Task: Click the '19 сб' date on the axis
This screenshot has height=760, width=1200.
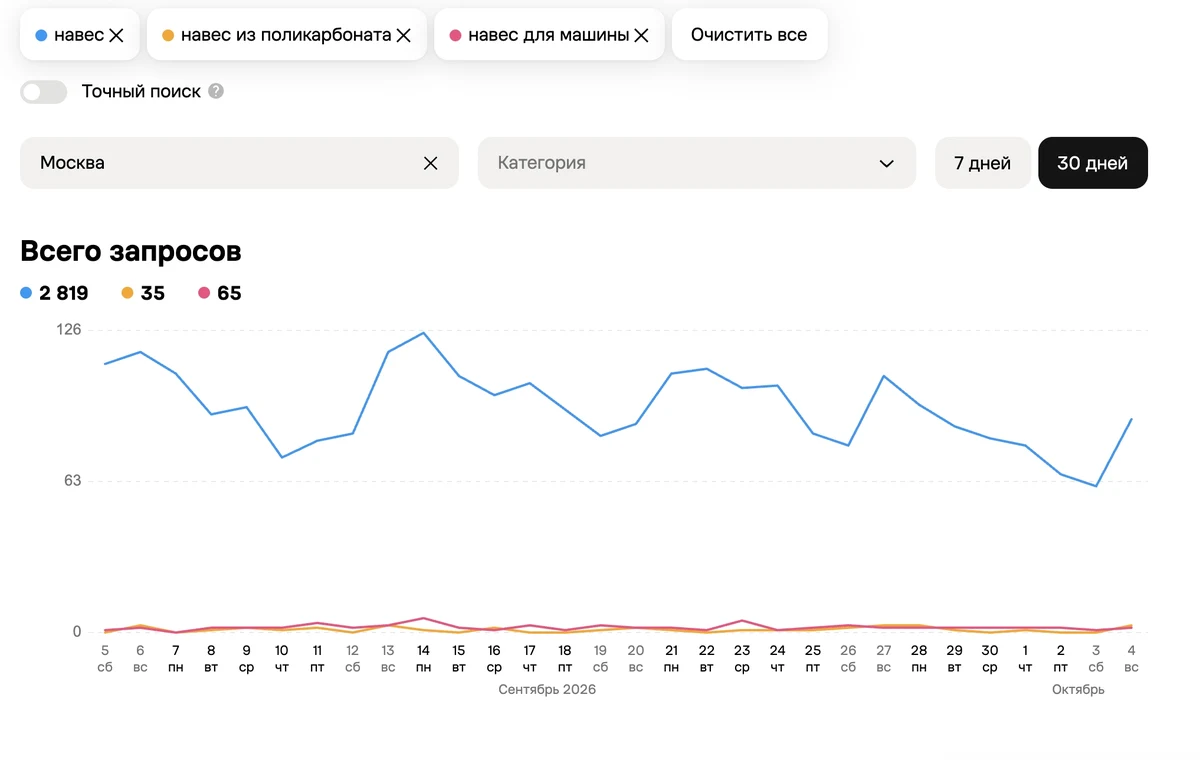Action: pyautogui.click(x=600, y=658)
